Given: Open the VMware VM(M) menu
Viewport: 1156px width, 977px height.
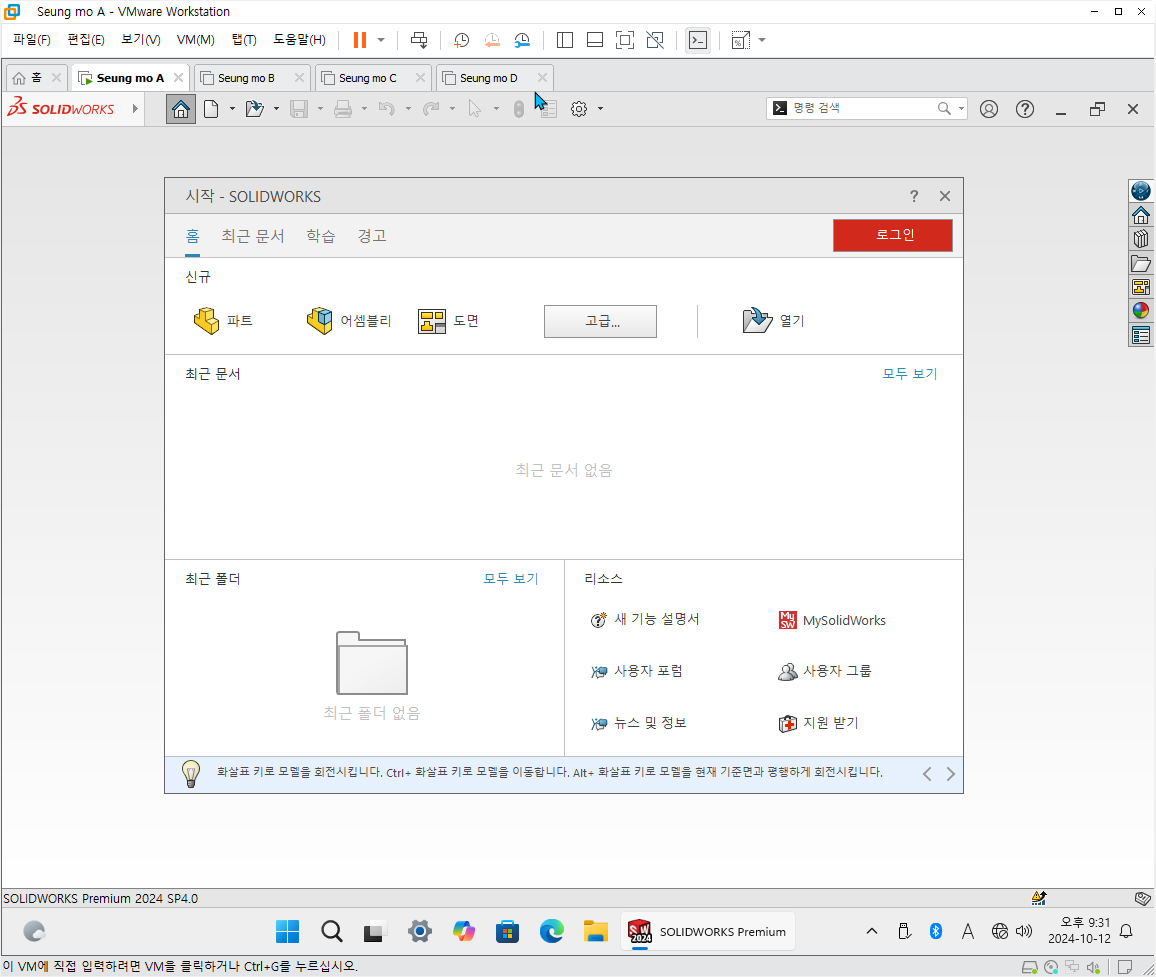Looking at the screenshot, I should 195,40.
